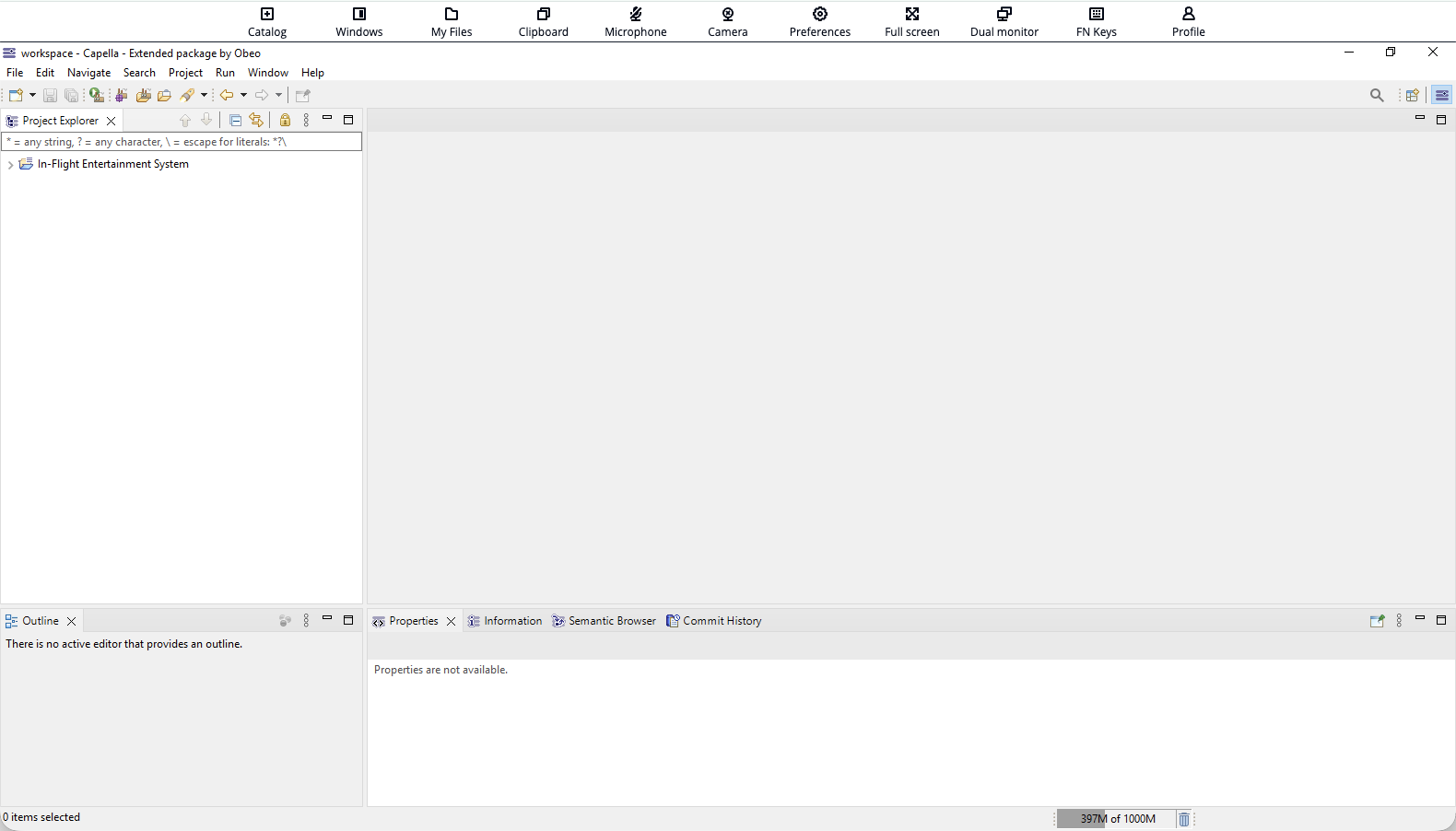Expand the In-Flight Entertainment System project
This screenshot has width=1456, height=831.
point(10,165)
